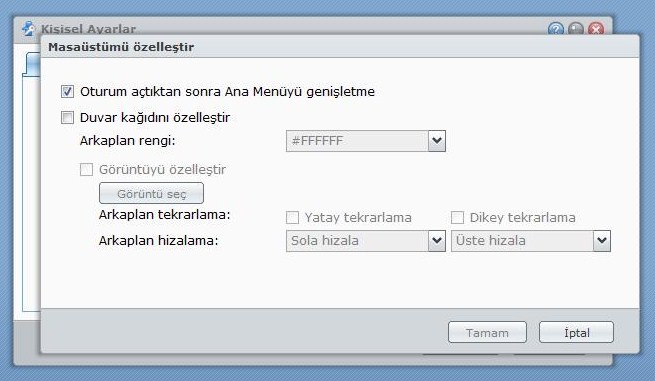Click the Kişisel Ayarlar user icon in title bar
Viewport: 655px width, 381px height.
pos(29,28)
